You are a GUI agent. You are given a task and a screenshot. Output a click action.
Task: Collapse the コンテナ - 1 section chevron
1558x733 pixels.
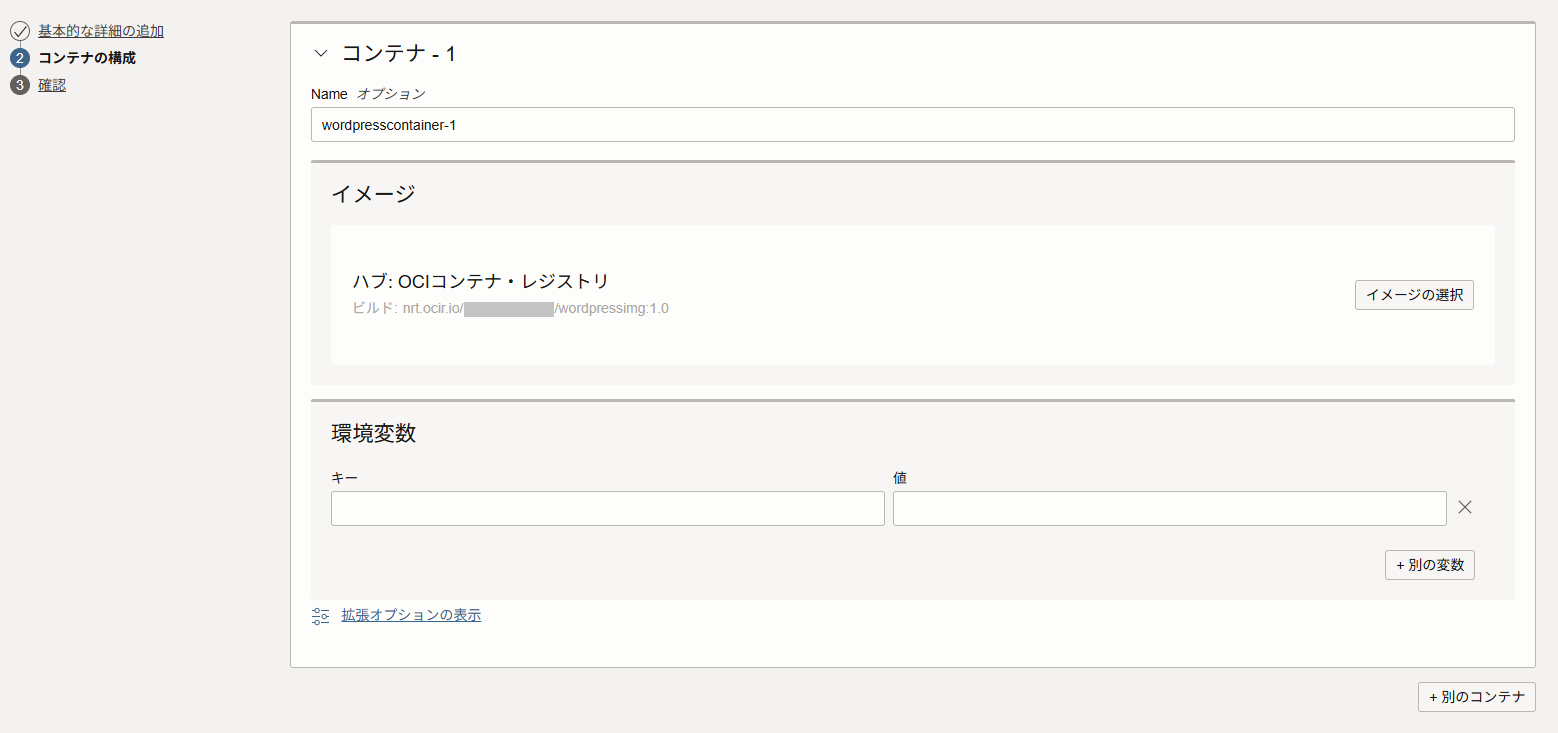point(321,54)
